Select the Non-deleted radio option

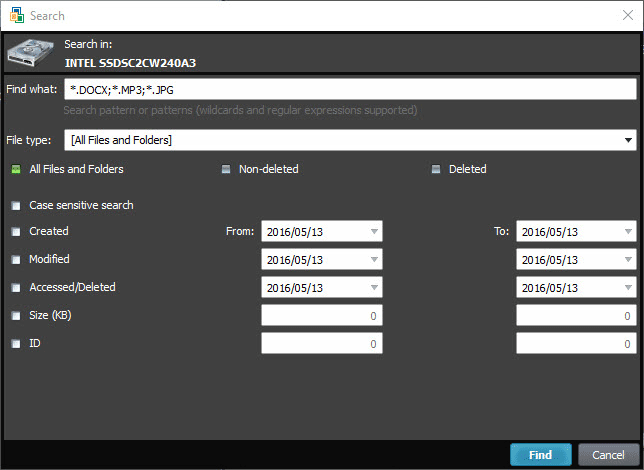226,169
